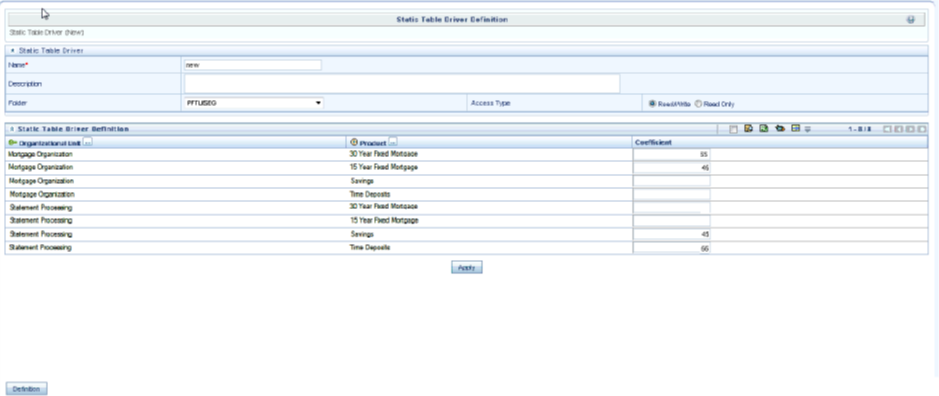Image resolution: width=939 pixels, height=396 pixels.
Task: Go to first page of table
Action: tap(887, 129)
